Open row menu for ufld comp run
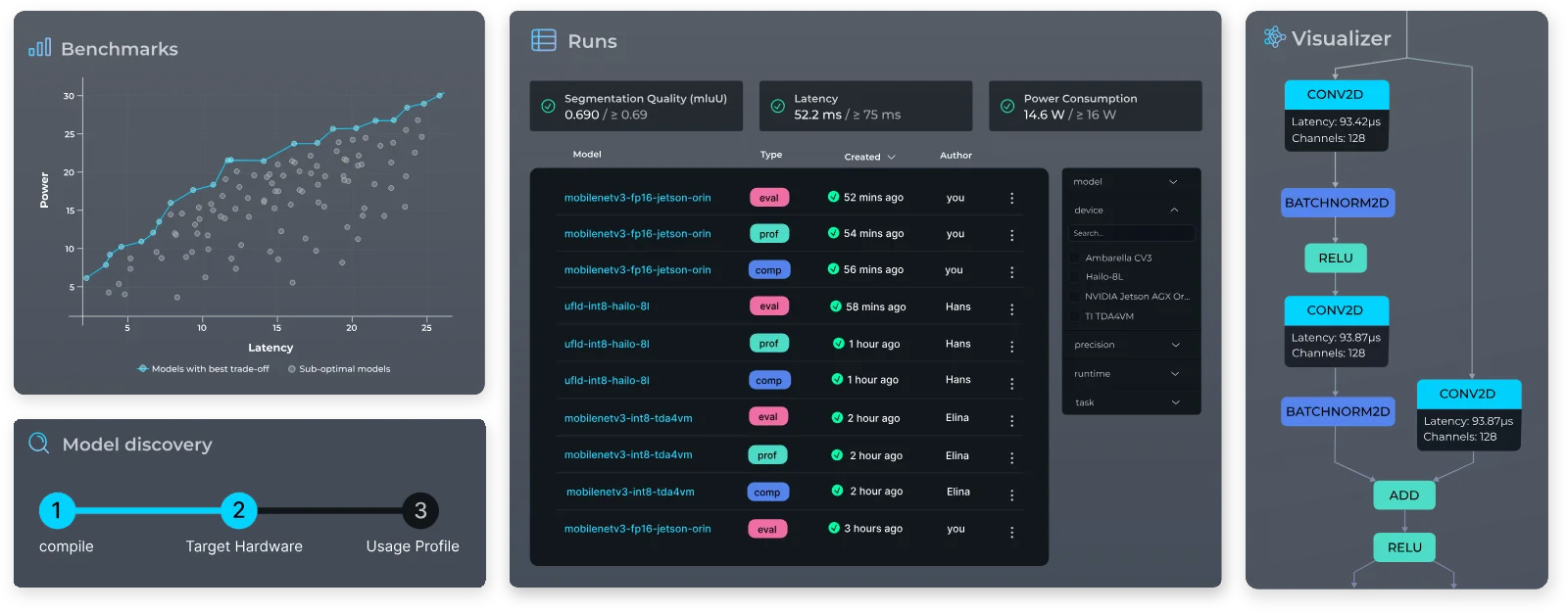 tap(1011, 383)
